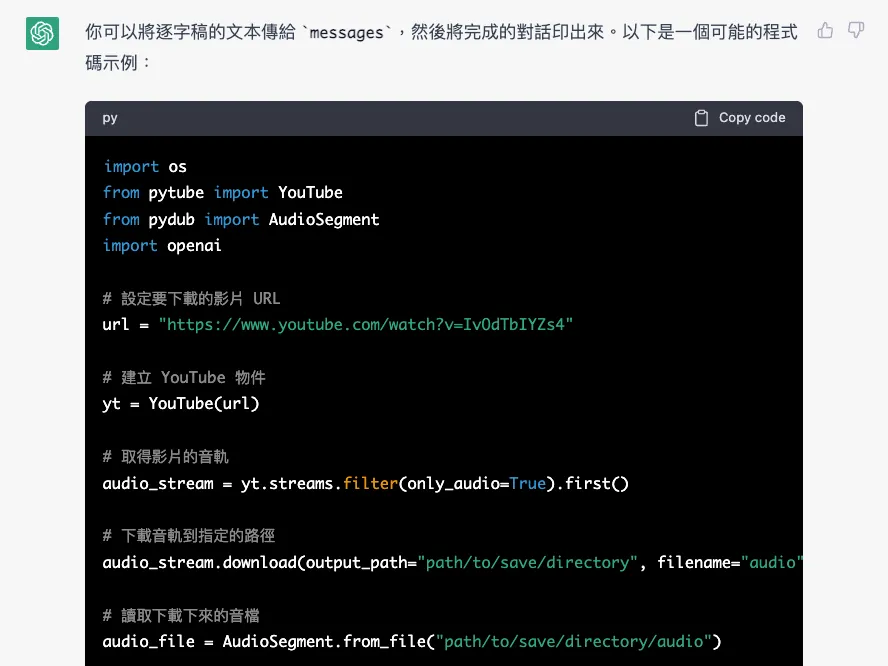Click the comment '# 下載音軌到指定的路徑'
Image resolution: width=888 pixels, height=666 pixels.
(189, 536)
